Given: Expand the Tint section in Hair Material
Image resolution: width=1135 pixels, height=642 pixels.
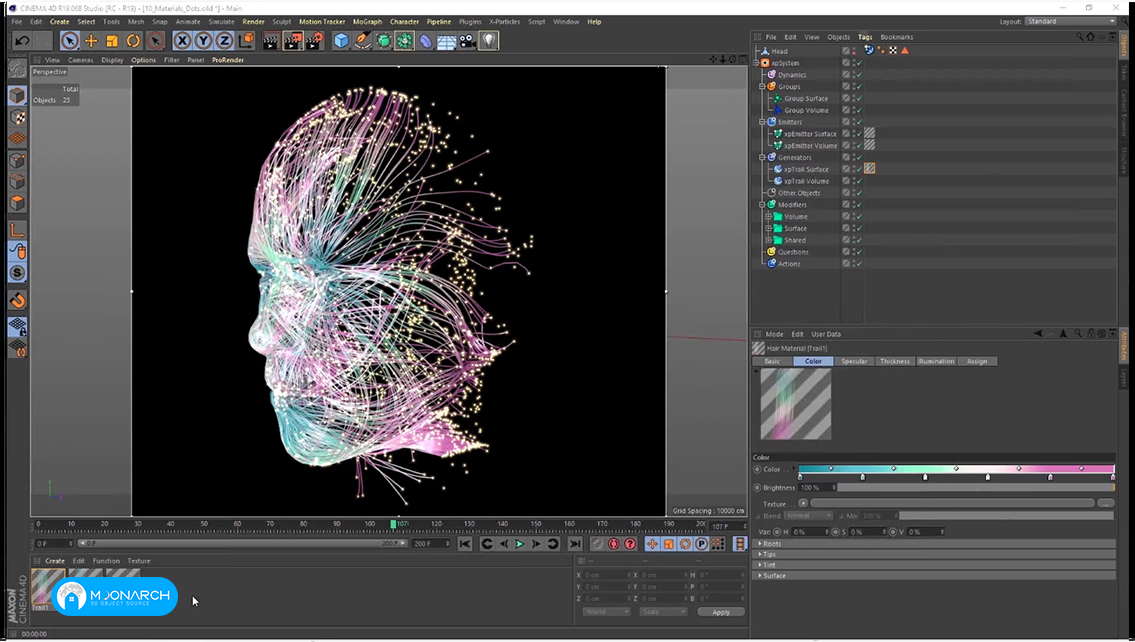Looking at the screenshot, I should [x=760, y=565].
